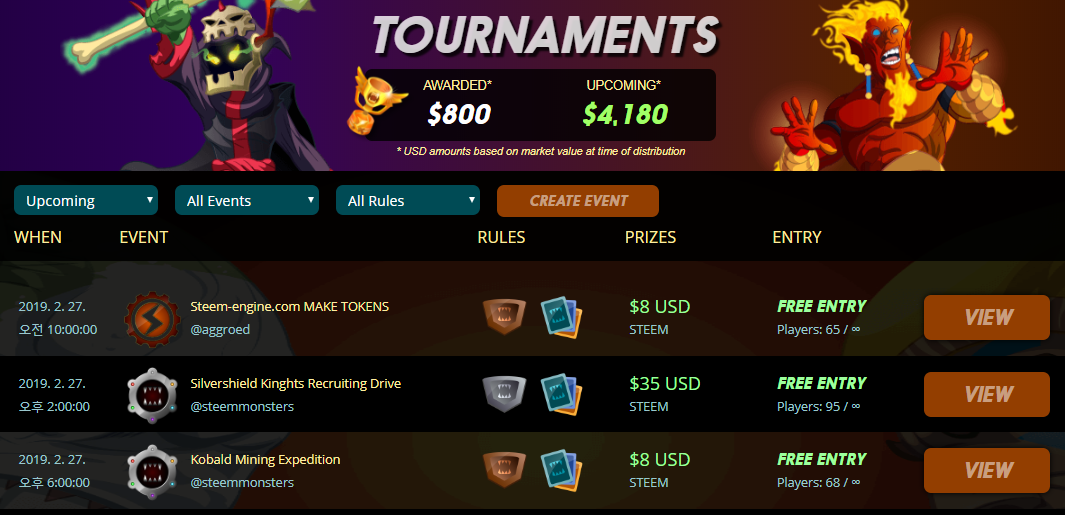This screenshot has width=1065, height=515.
Task: View the Kobald Mining Expedition tournament
Action: [x=987, y=470]
